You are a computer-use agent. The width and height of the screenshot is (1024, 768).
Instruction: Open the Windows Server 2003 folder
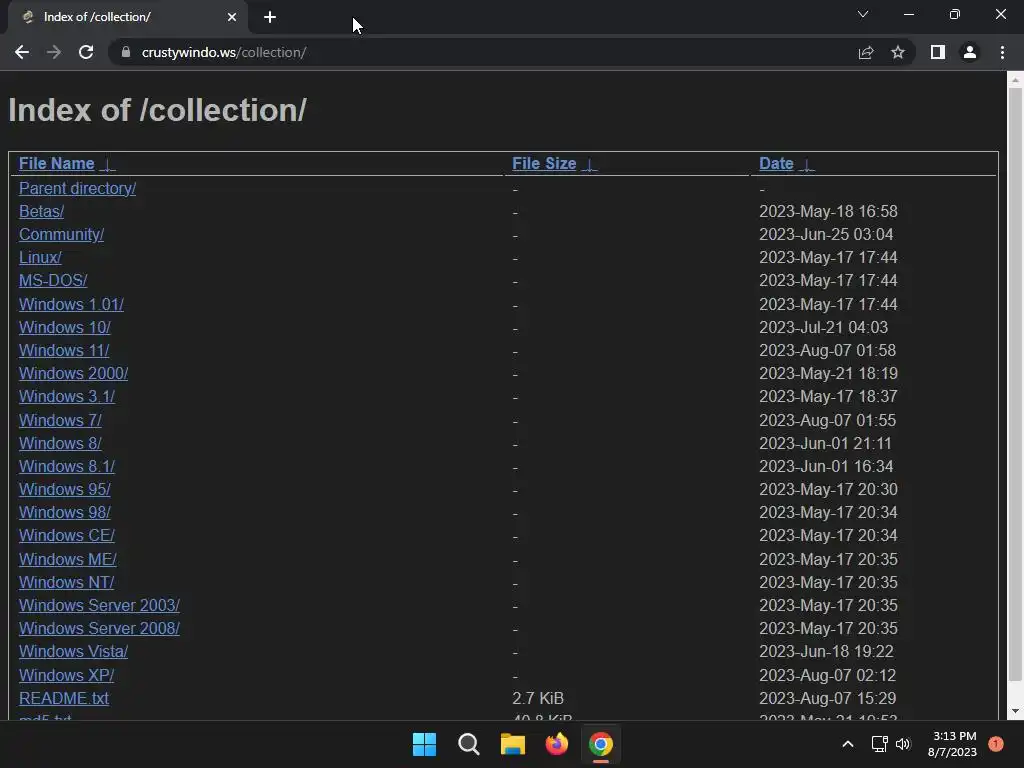99,605
